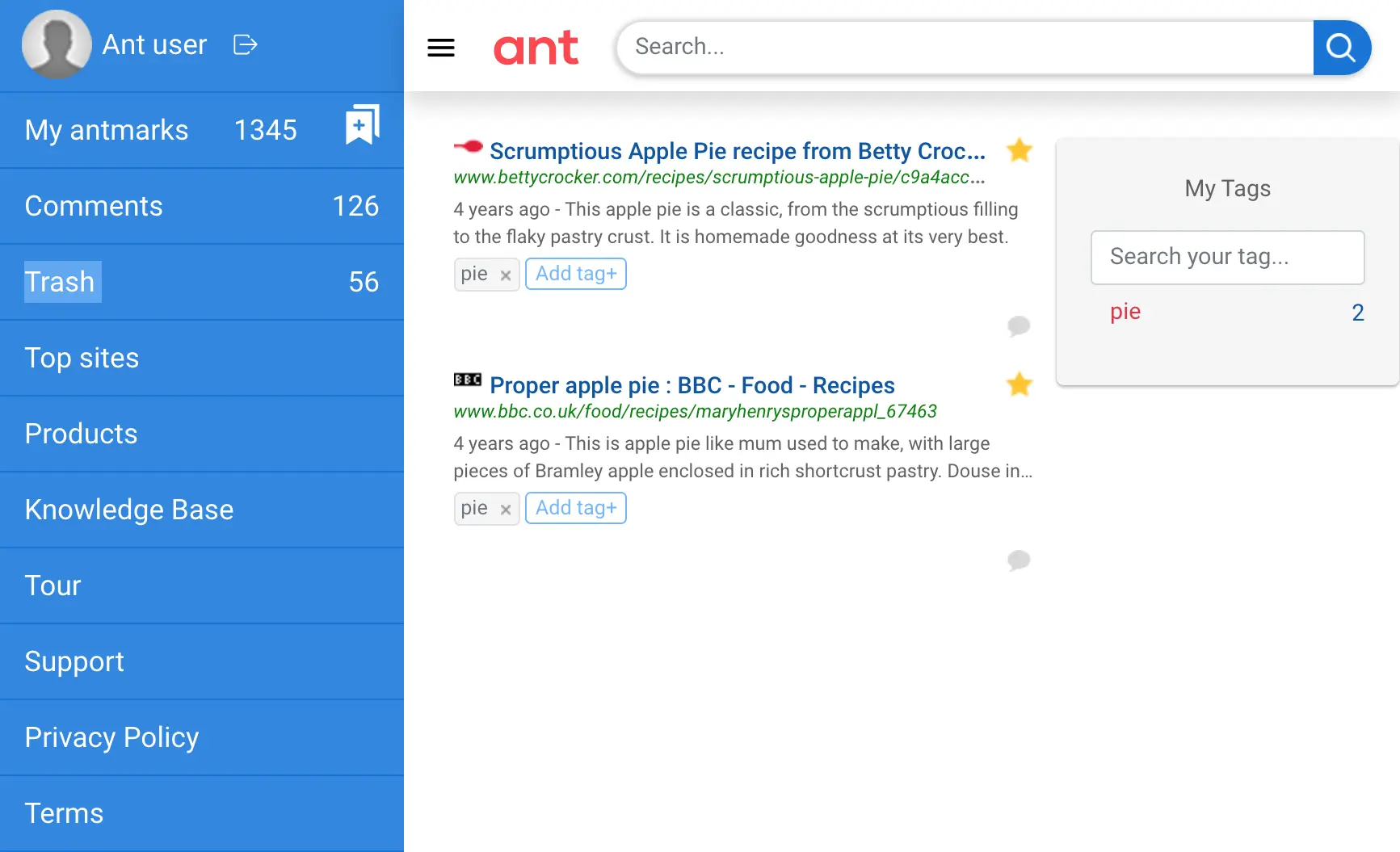
Task: Open comments on the BBC antmark
Action: (1019, 560)
